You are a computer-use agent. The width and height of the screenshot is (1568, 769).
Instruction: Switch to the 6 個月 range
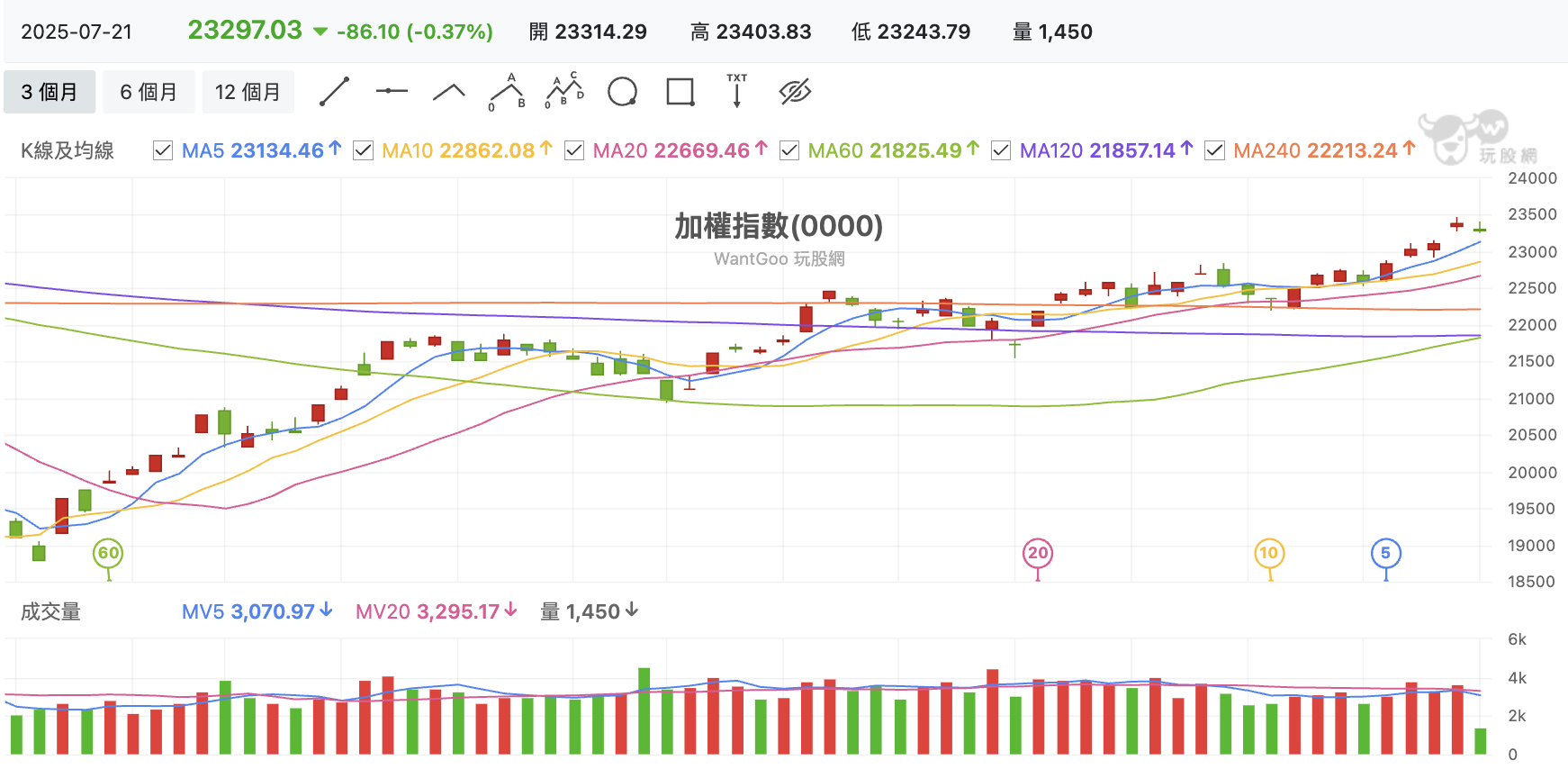(x=149, y=92)
